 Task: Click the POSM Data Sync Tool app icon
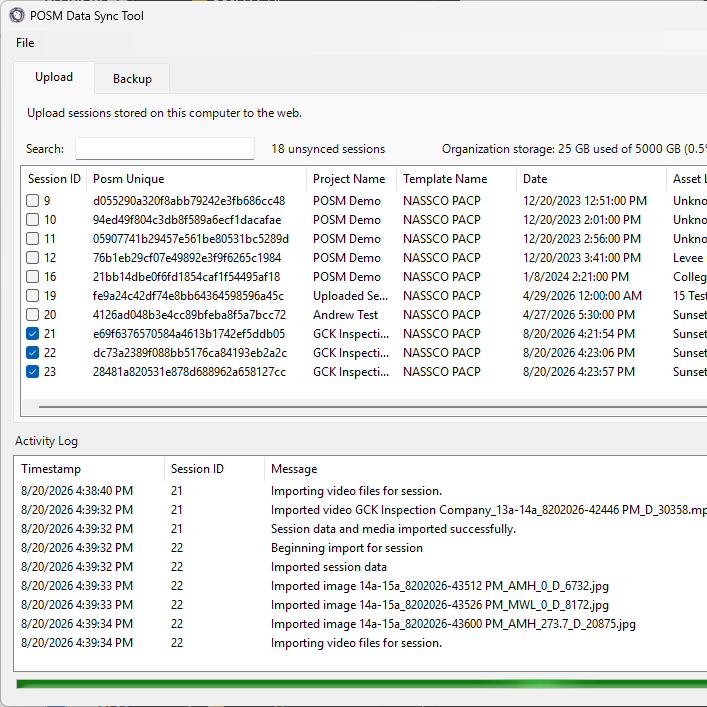tap(17, 15)
